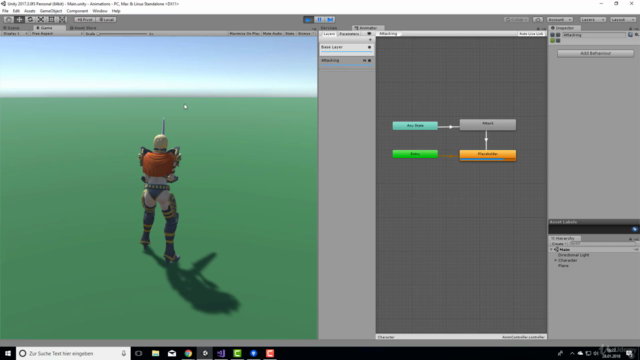The height and width of the screenshot is (360, 640).
Task: Stop play mode with Play button
Action: [x=309, y=20]
